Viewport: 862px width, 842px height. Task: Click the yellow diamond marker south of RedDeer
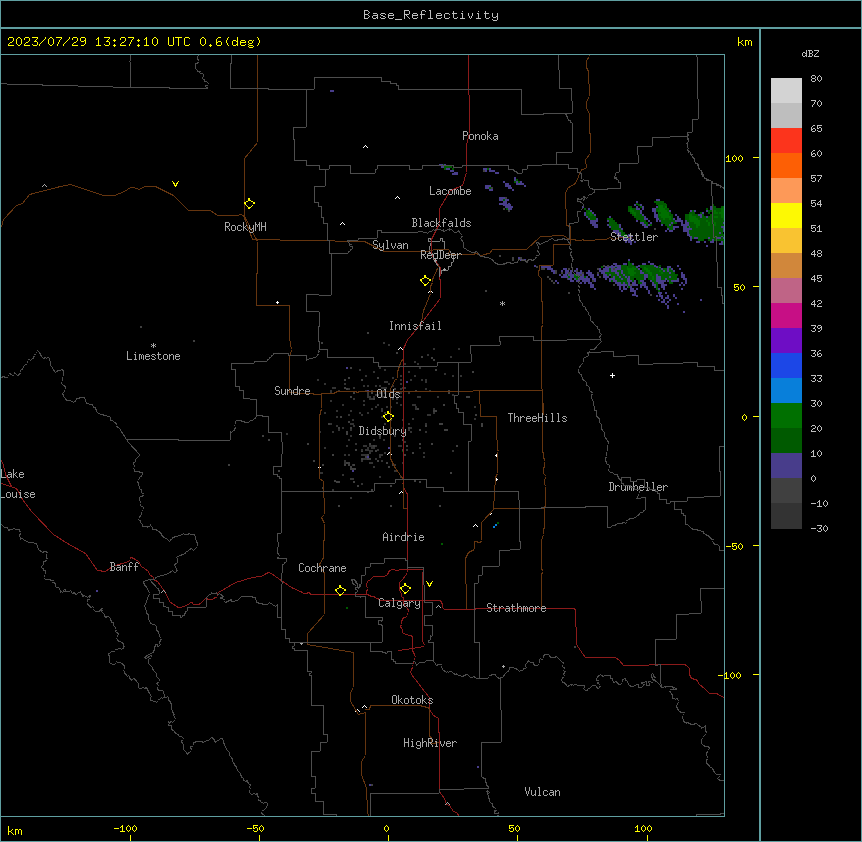[x=425, y=281]
